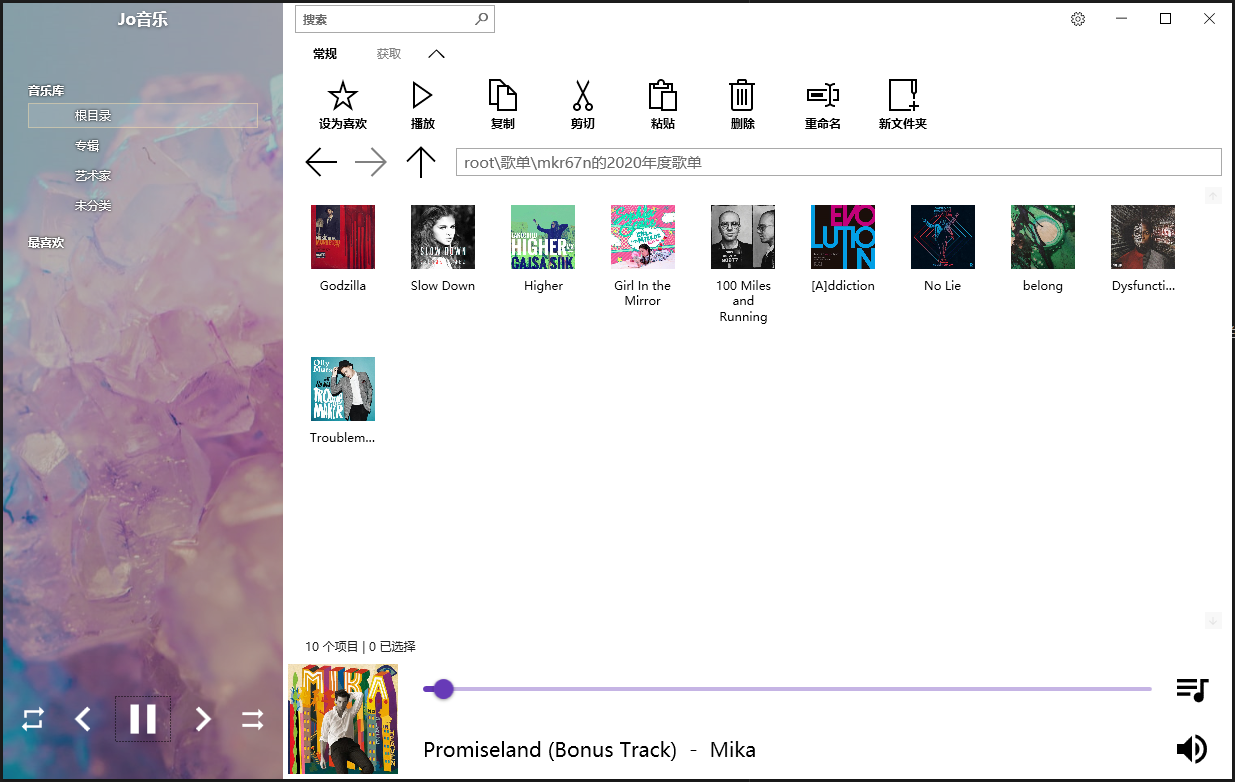Collapse the ribbon with the chevron
Viewport: 1235px width, 782px height.
[436, 54]
